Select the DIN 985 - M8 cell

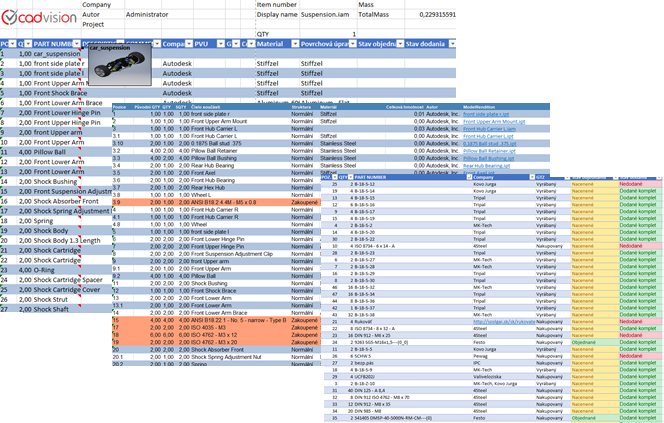click(368, 411)
